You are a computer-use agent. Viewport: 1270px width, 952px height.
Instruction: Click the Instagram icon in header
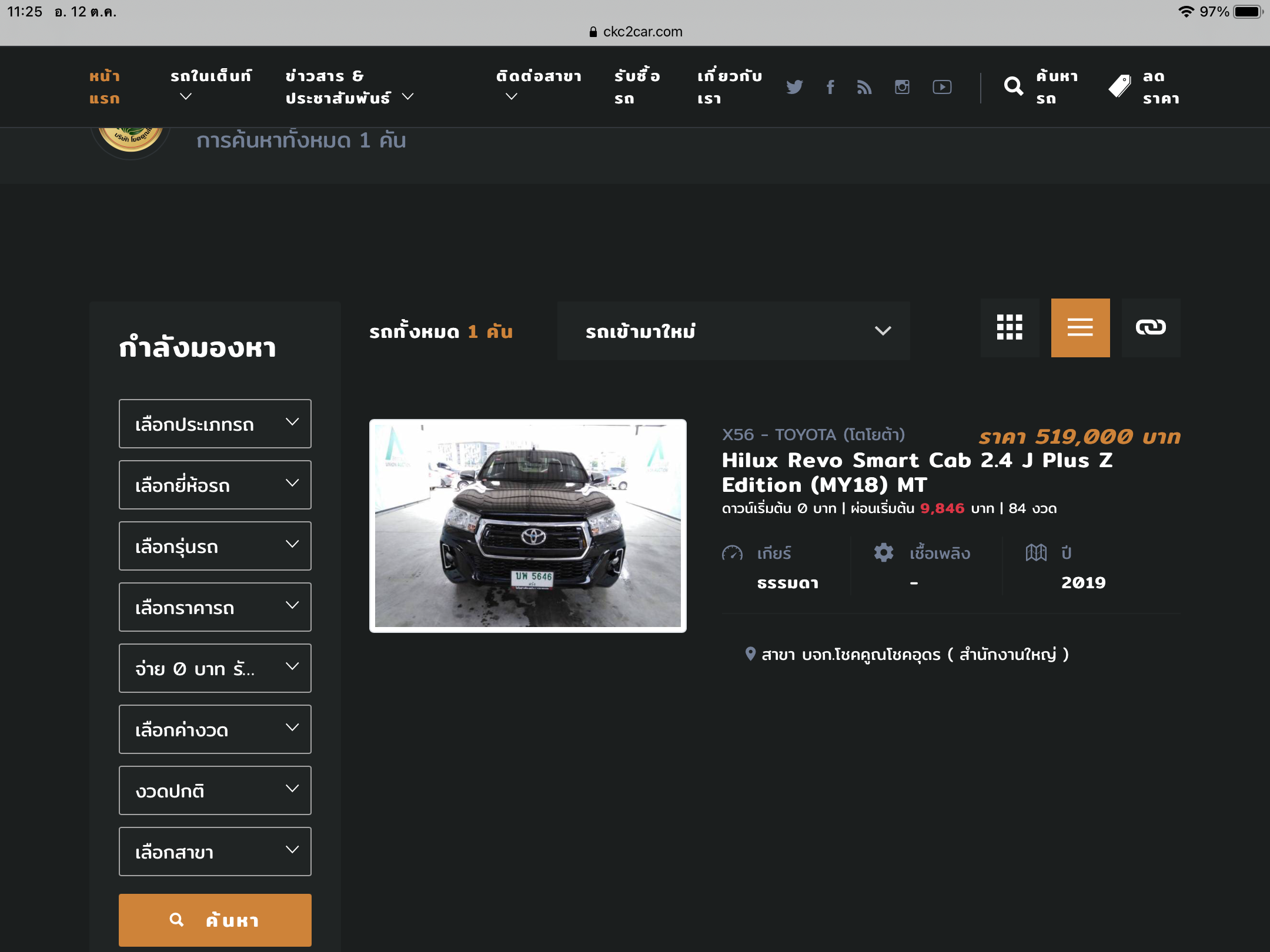[902, 87]
